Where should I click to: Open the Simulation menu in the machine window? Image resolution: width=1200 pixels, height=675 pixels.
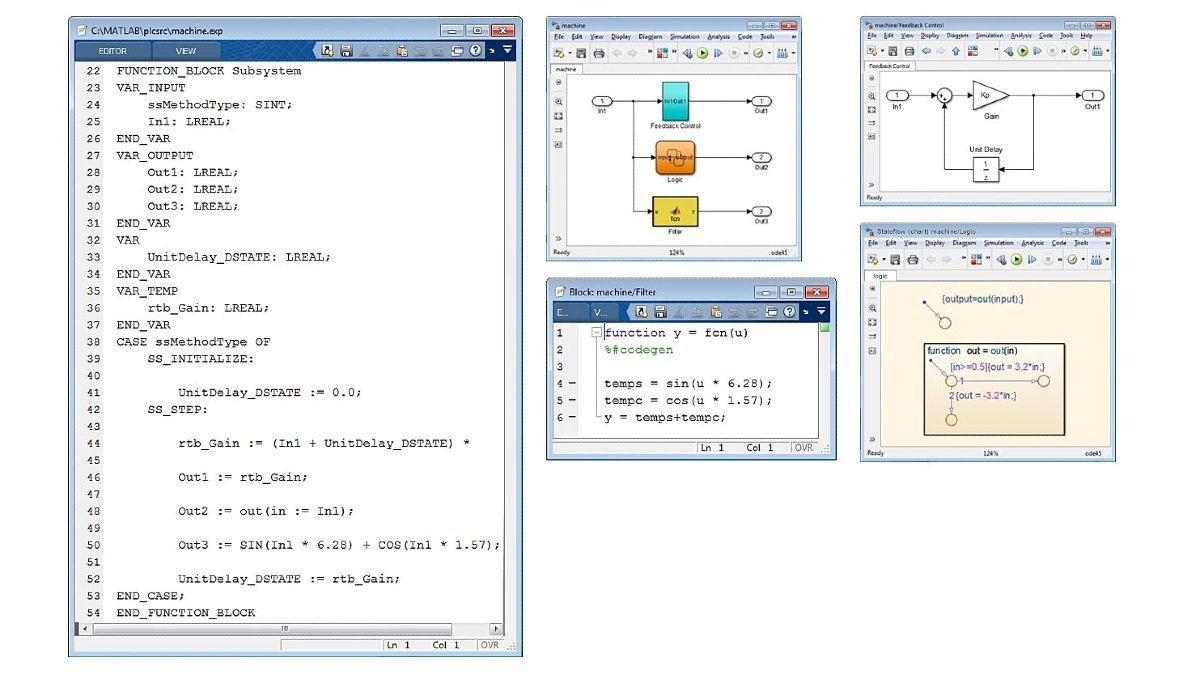tap(684, 37)
